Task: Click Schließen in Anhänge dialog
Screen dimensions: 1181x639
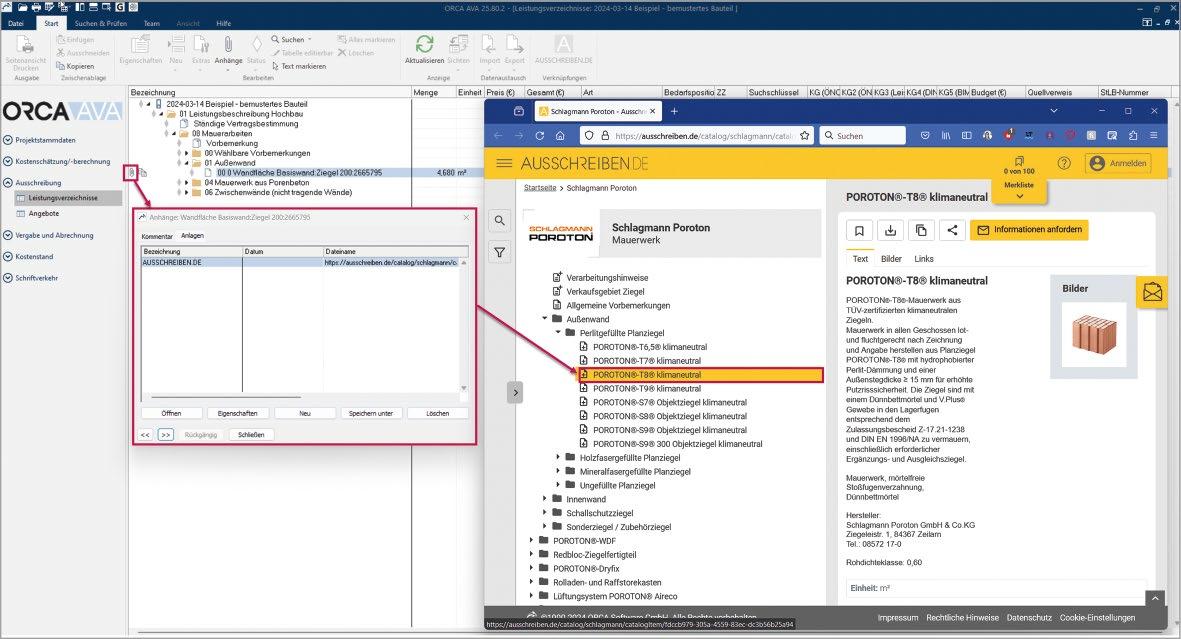Action: pyautogui.click(x=251, y=435)
